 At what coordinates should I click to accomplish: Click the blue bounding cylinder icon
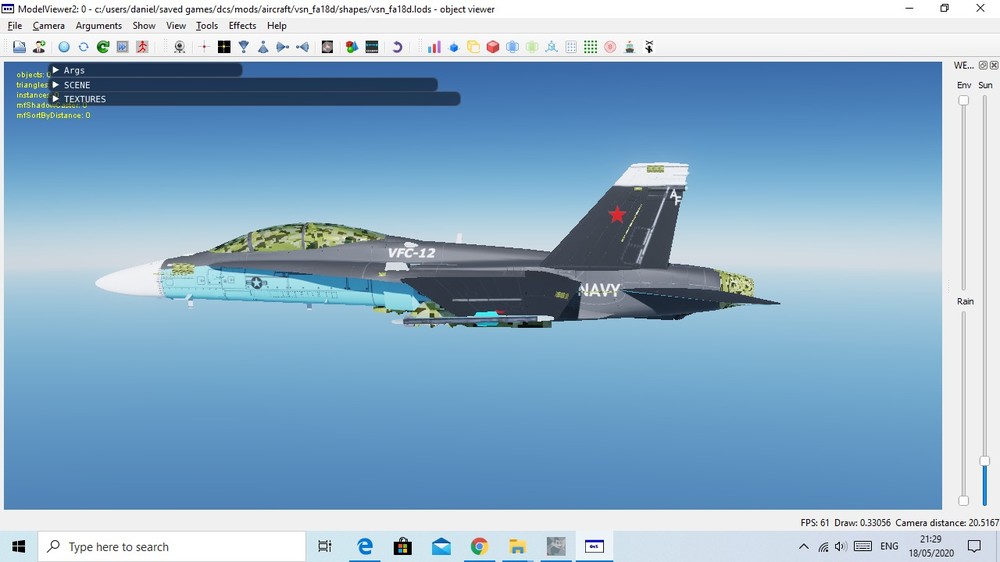tap(512, 47)
